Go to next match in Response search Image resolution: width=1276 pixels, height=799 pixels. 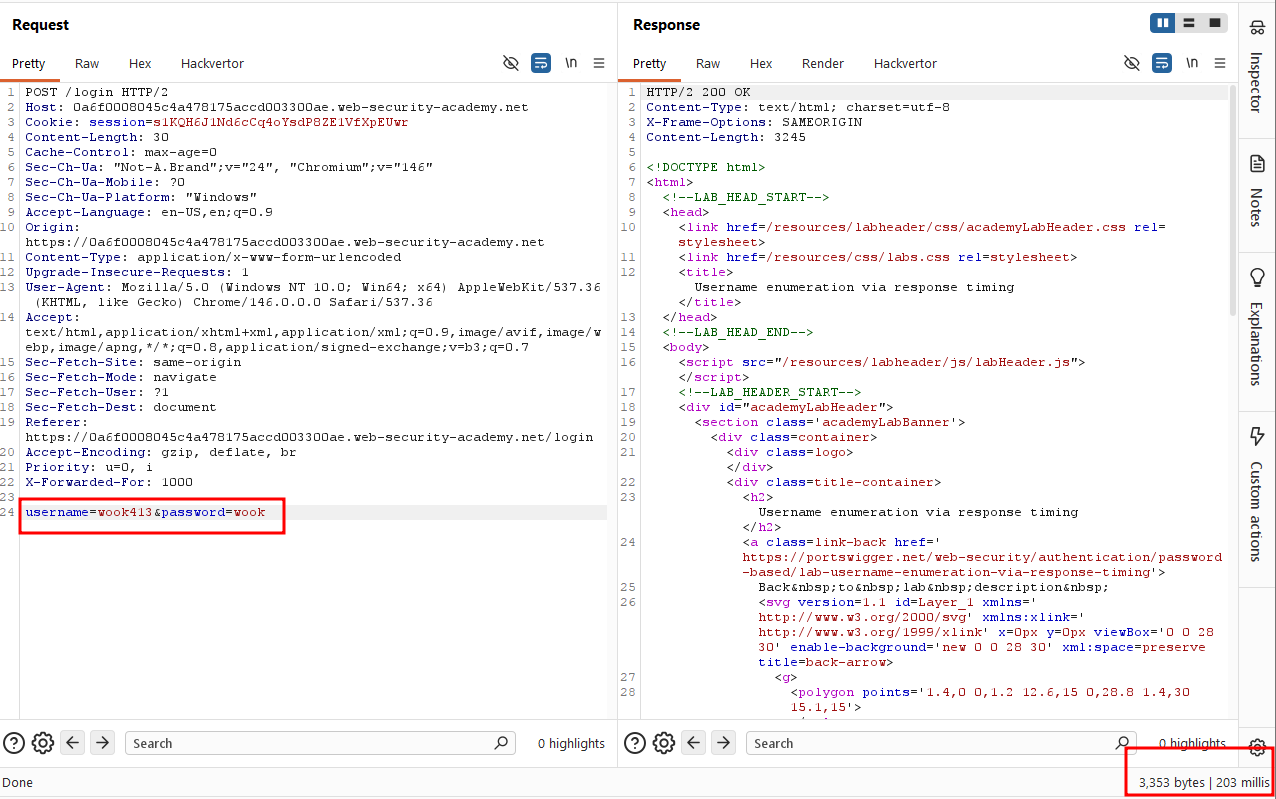coord(723,743)
